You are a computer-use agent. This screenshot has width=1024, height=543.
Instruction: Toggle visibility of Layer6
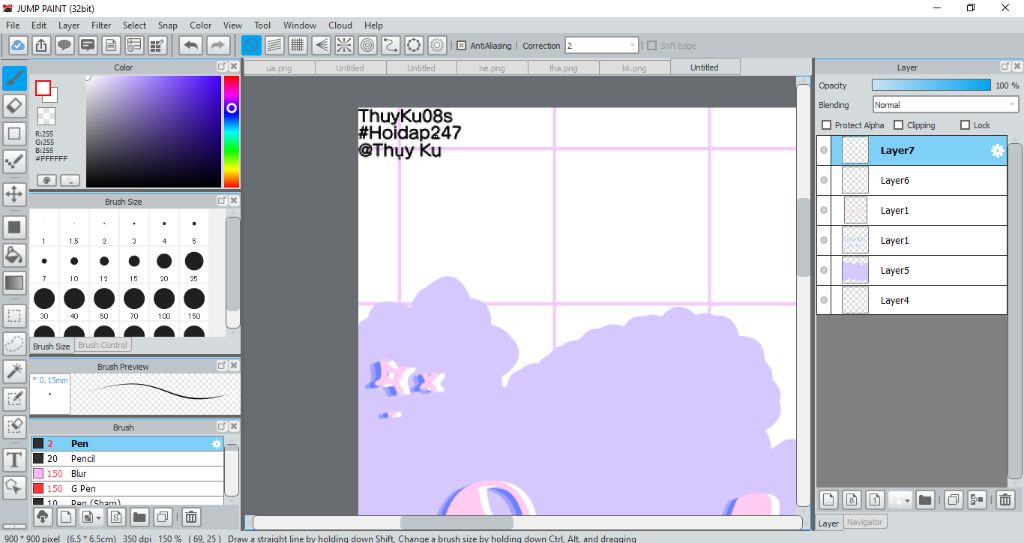(824, 180)
